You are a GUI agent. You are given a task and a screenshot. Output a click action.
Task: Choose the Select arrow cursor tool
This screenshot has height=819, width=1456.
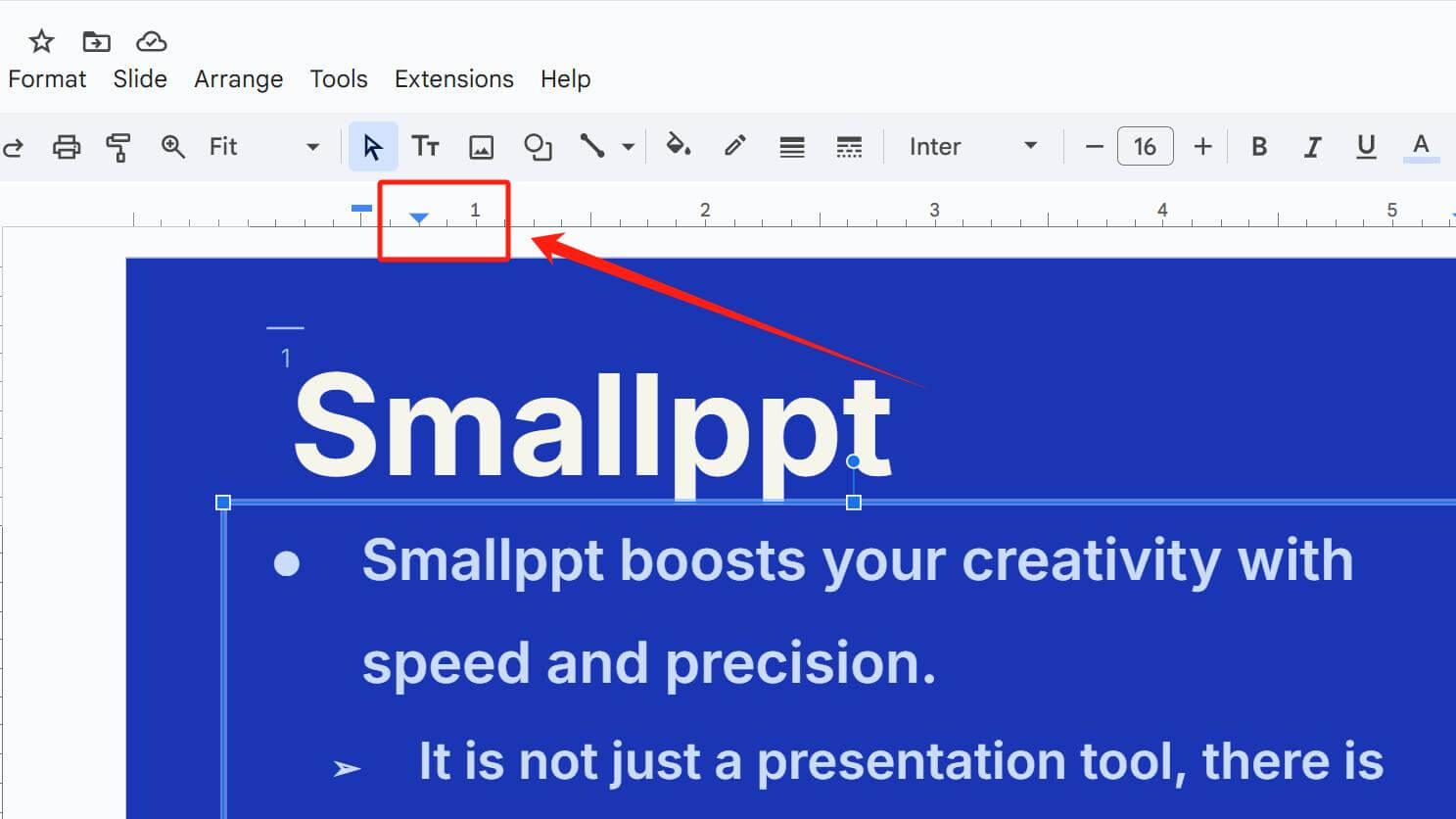pyautogui.click(x=373, y=147)
